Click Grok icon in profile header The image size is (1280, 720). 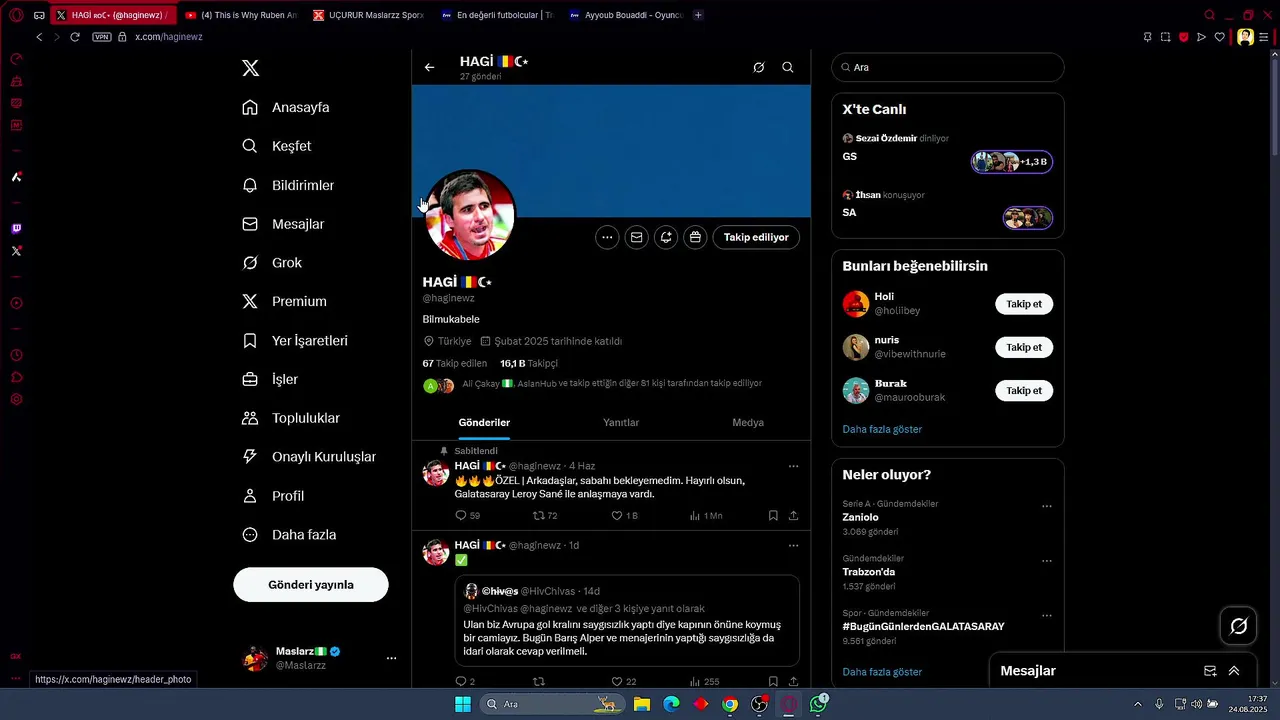(x=759, y=67)
